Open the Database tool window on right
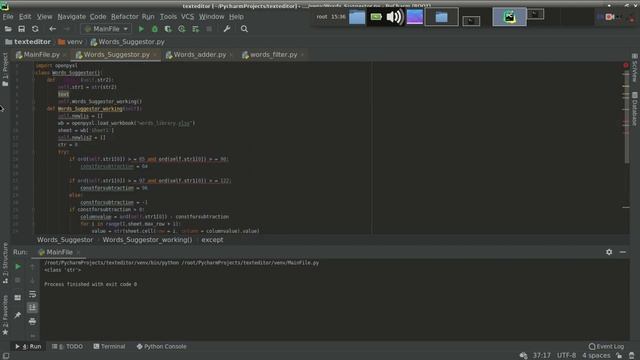Screen dimensions: 640x360 [635, 109]
